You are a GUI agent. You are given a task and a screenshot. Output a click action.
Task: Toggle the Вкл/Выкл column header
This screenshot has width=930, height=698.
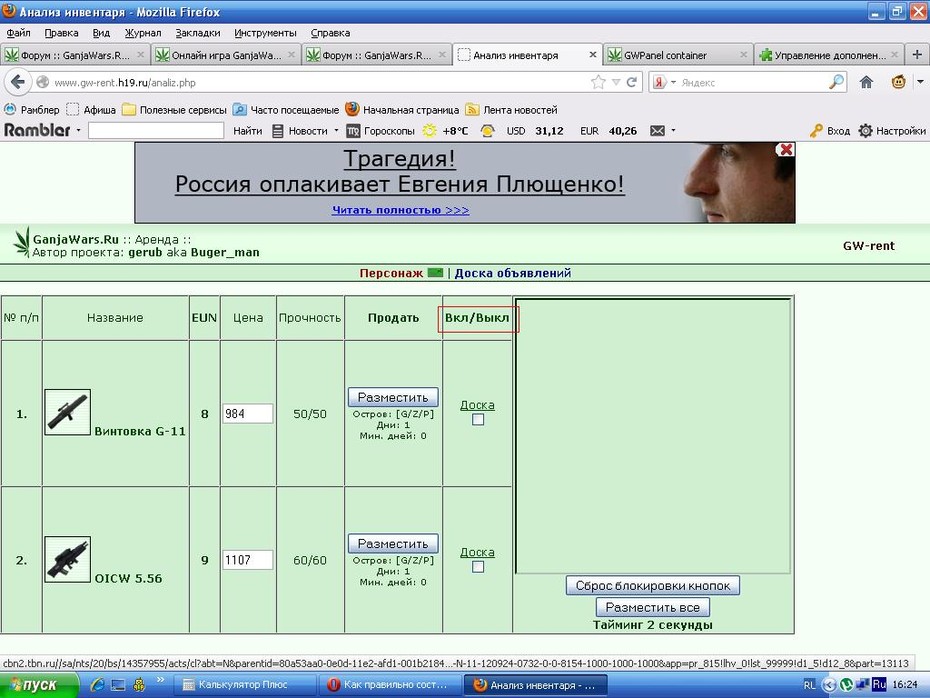(477, 318)
